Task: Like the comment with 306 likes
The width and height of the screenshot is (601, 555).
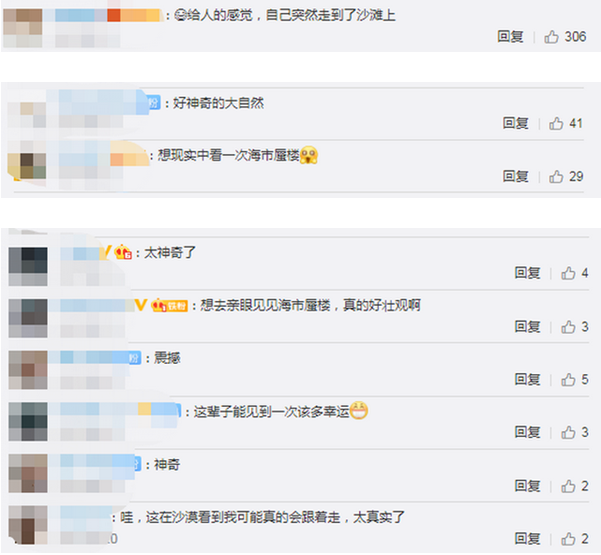Action: (551, 37)
